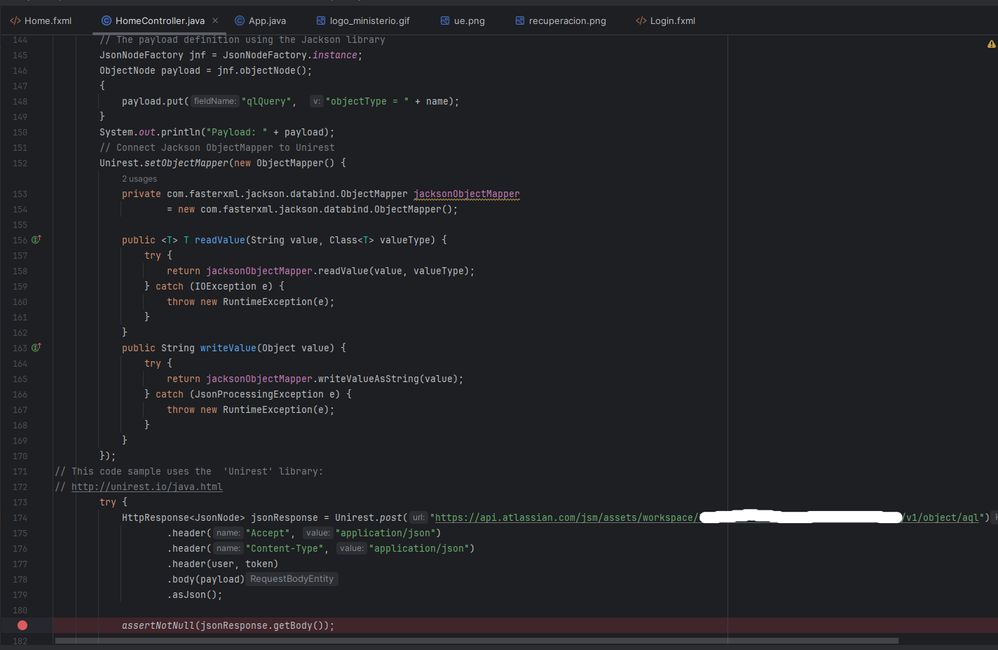Switch to the Home.fxml tab
The height and width of the screenshot is (650, 998).
[x=41, y=21]
